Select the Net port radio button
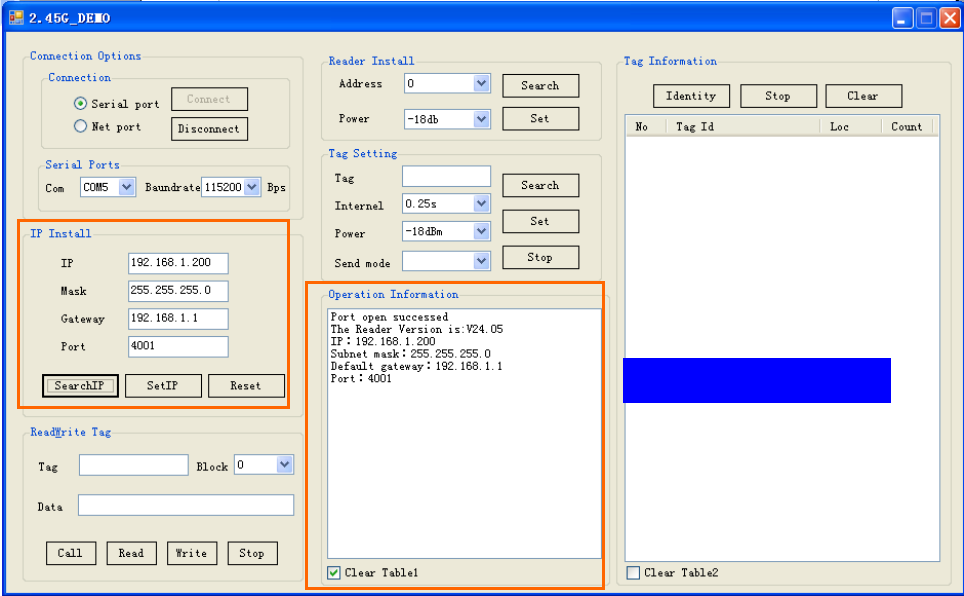Viewport: 964px width, 596px height. click(80, 126)
